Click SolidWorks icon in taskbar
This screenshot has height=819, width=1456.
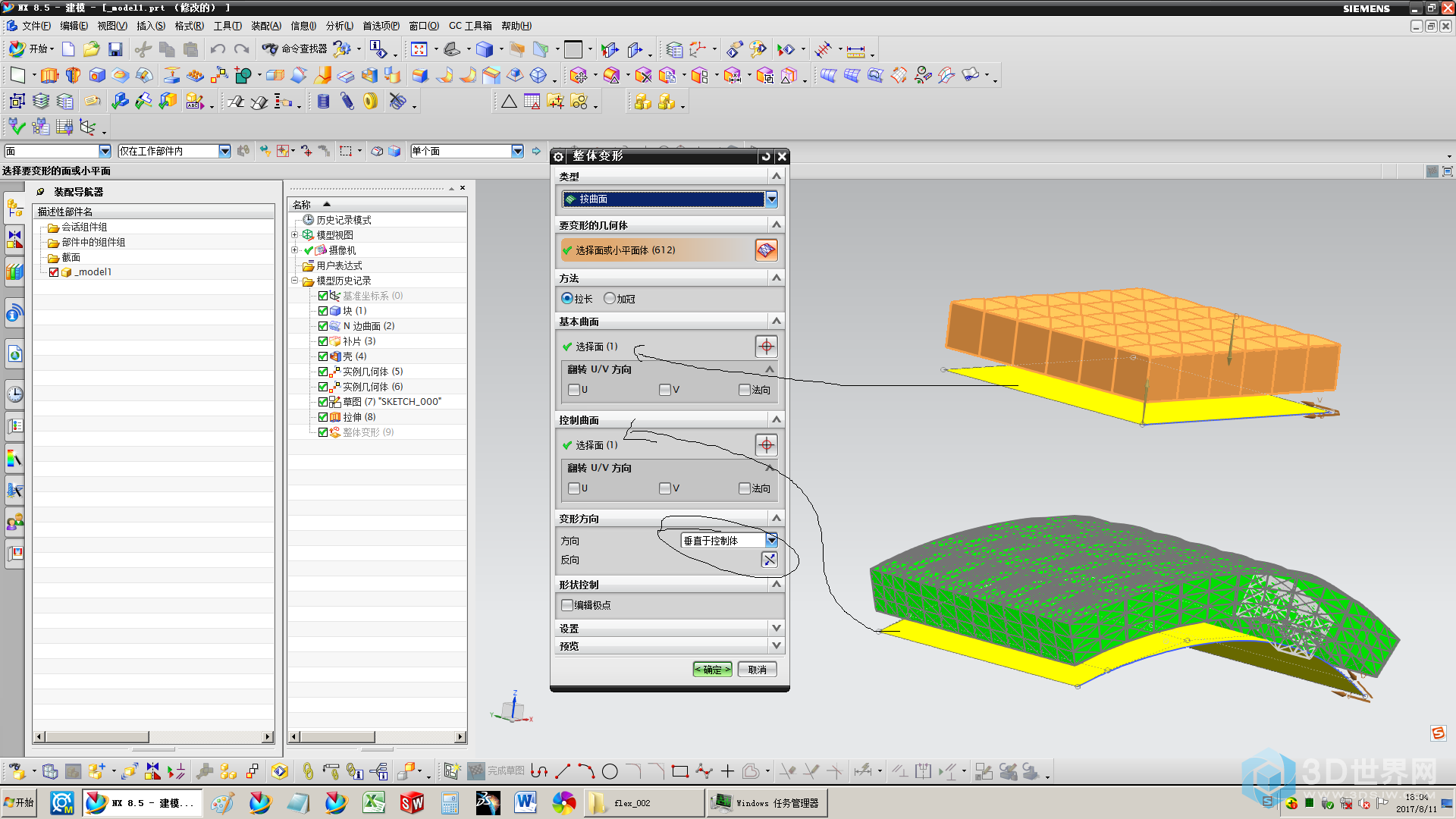pos(412,802)
